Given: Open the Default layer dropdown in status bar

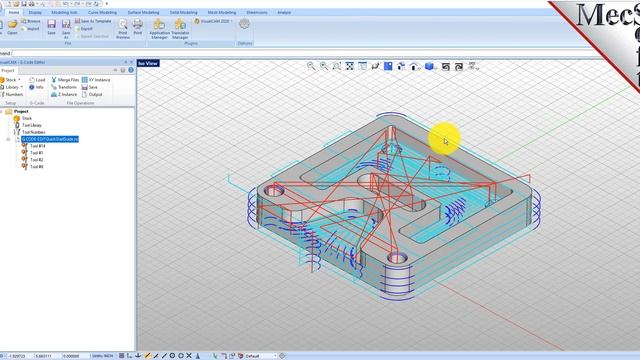Looking at the screenshot, I should [x=260, y=356].
